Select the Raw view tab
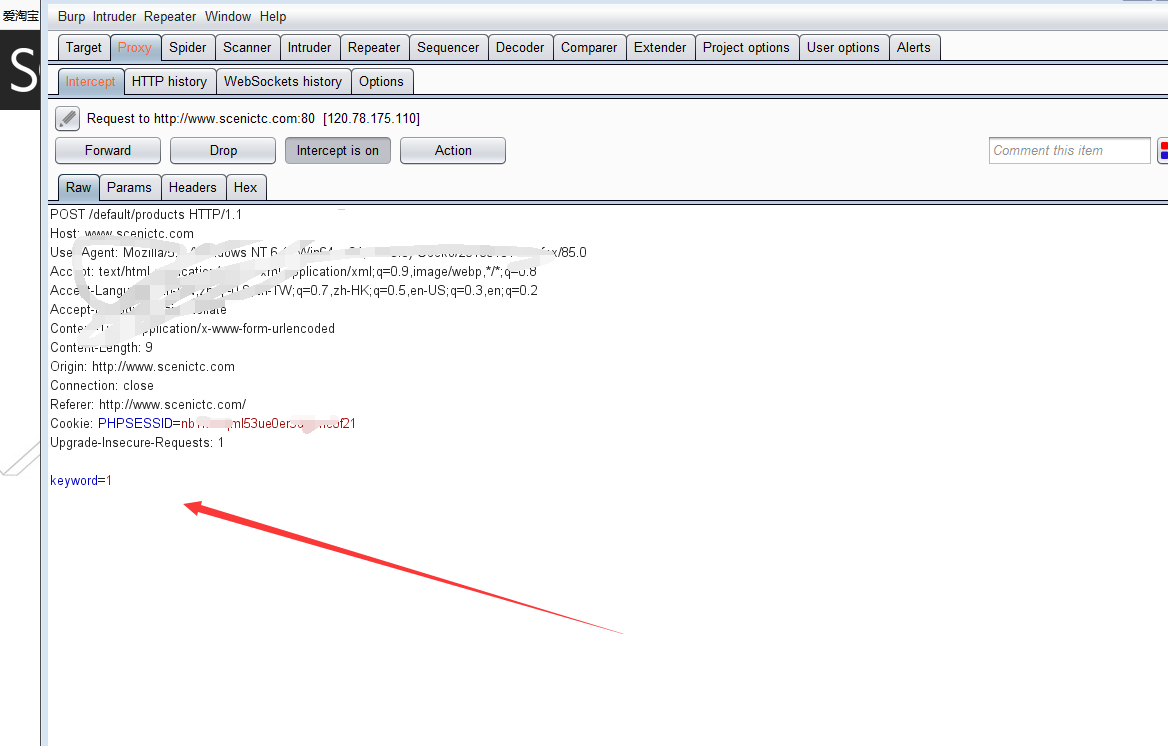The width and height of the screenshot is (1168, 746). pyautogui.click(x=78, y=188)
